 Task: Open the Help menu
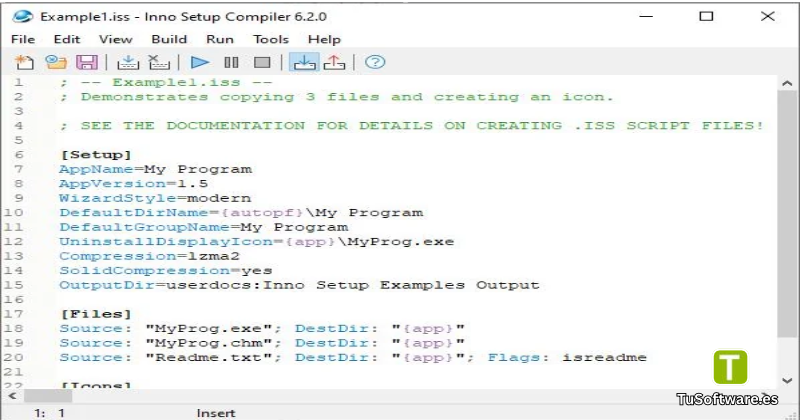(324, 39)
